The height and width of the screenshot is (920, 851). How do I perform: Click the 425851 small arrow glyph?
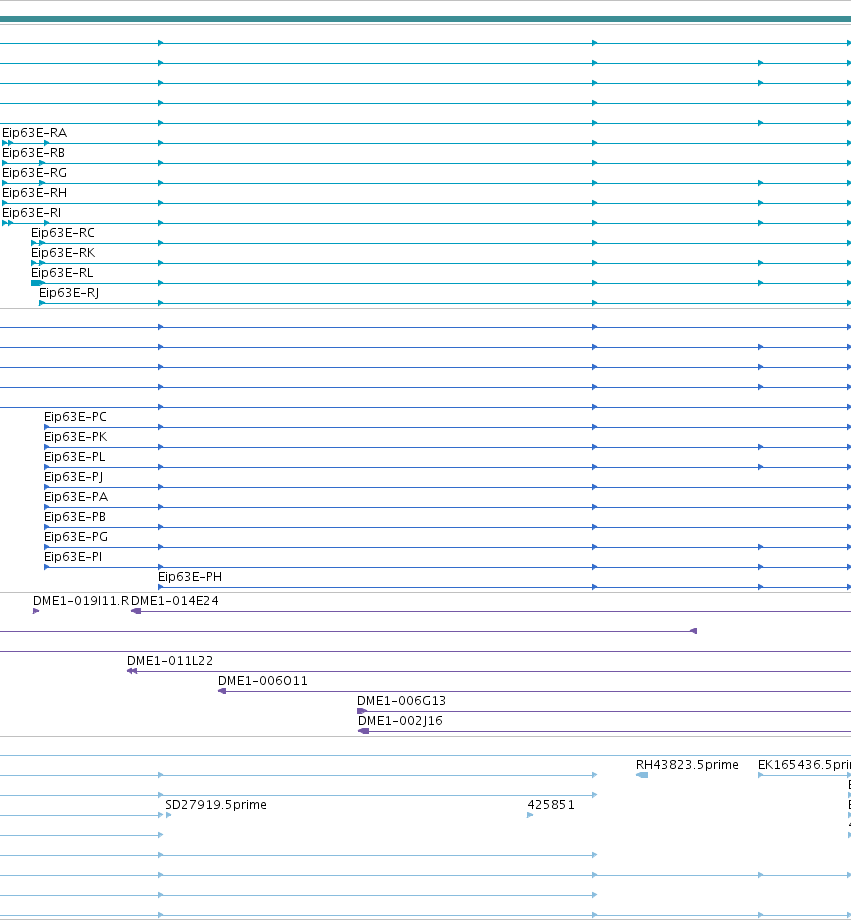click(x=531, y=815)
